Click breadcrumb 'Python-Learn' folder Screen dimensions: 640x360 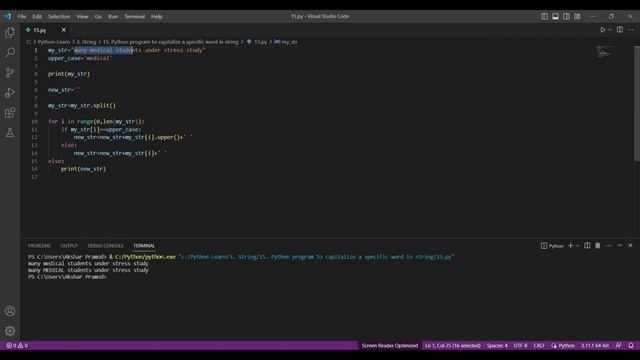tap(54, 42)
